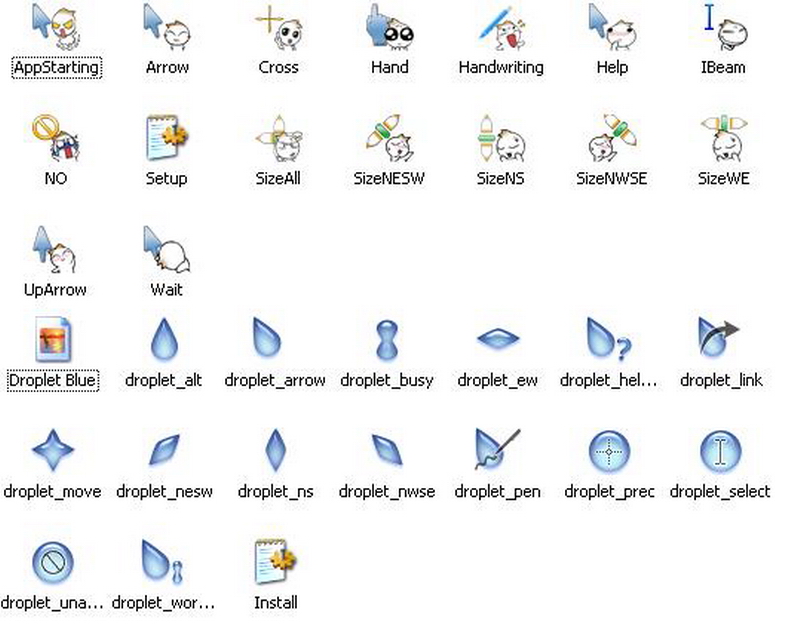Click the 'UpArrow' file name text
The height and width of the screenshot is (626, 800).
55,290
